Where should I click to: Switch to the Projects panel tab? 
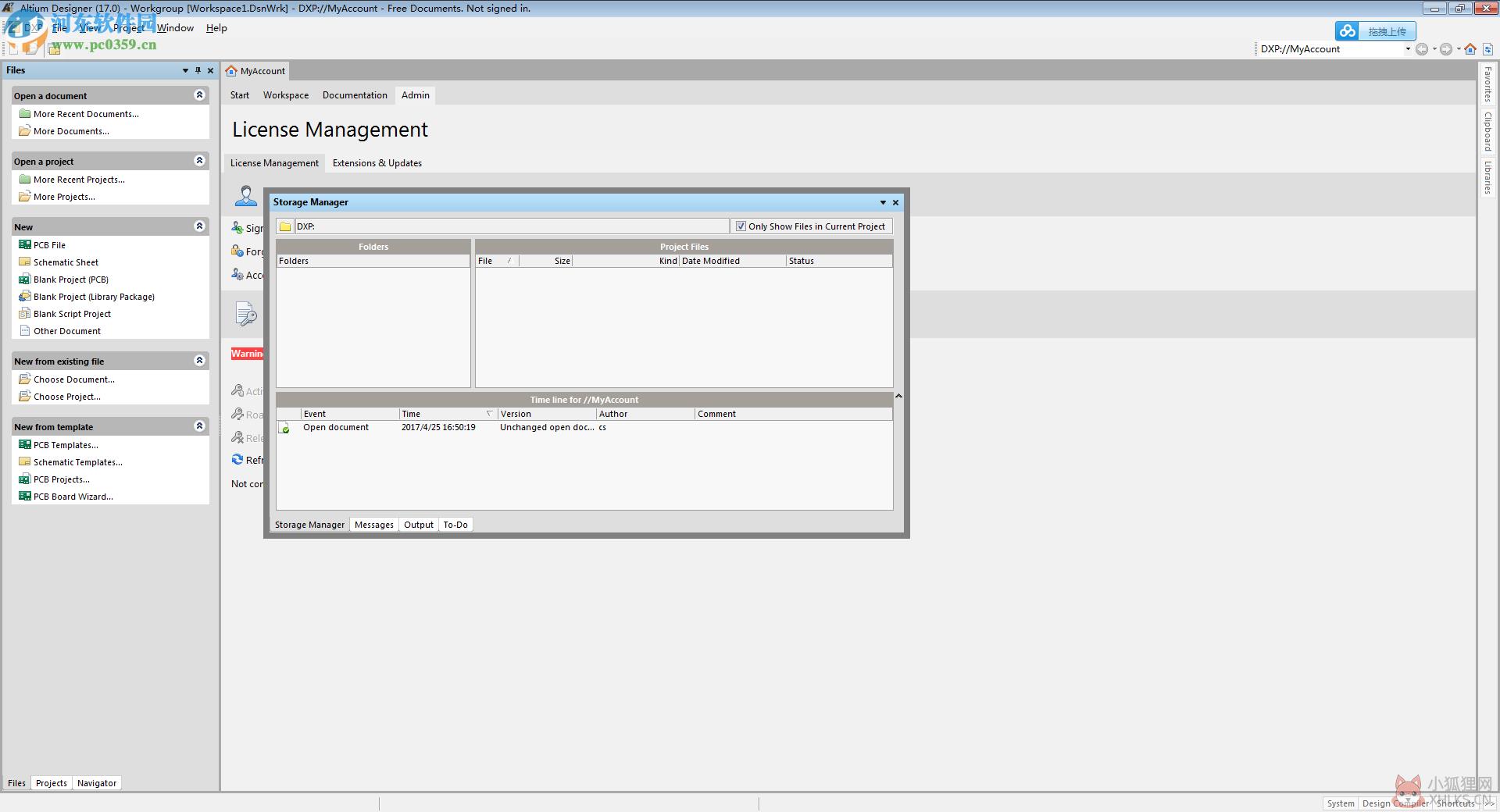pos(52,783)
